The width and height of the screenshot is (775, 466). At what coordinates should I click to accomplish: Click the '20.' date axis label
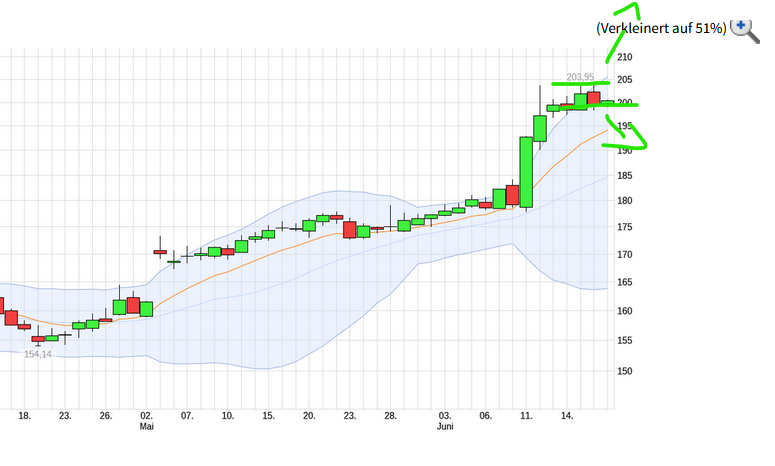309,416
